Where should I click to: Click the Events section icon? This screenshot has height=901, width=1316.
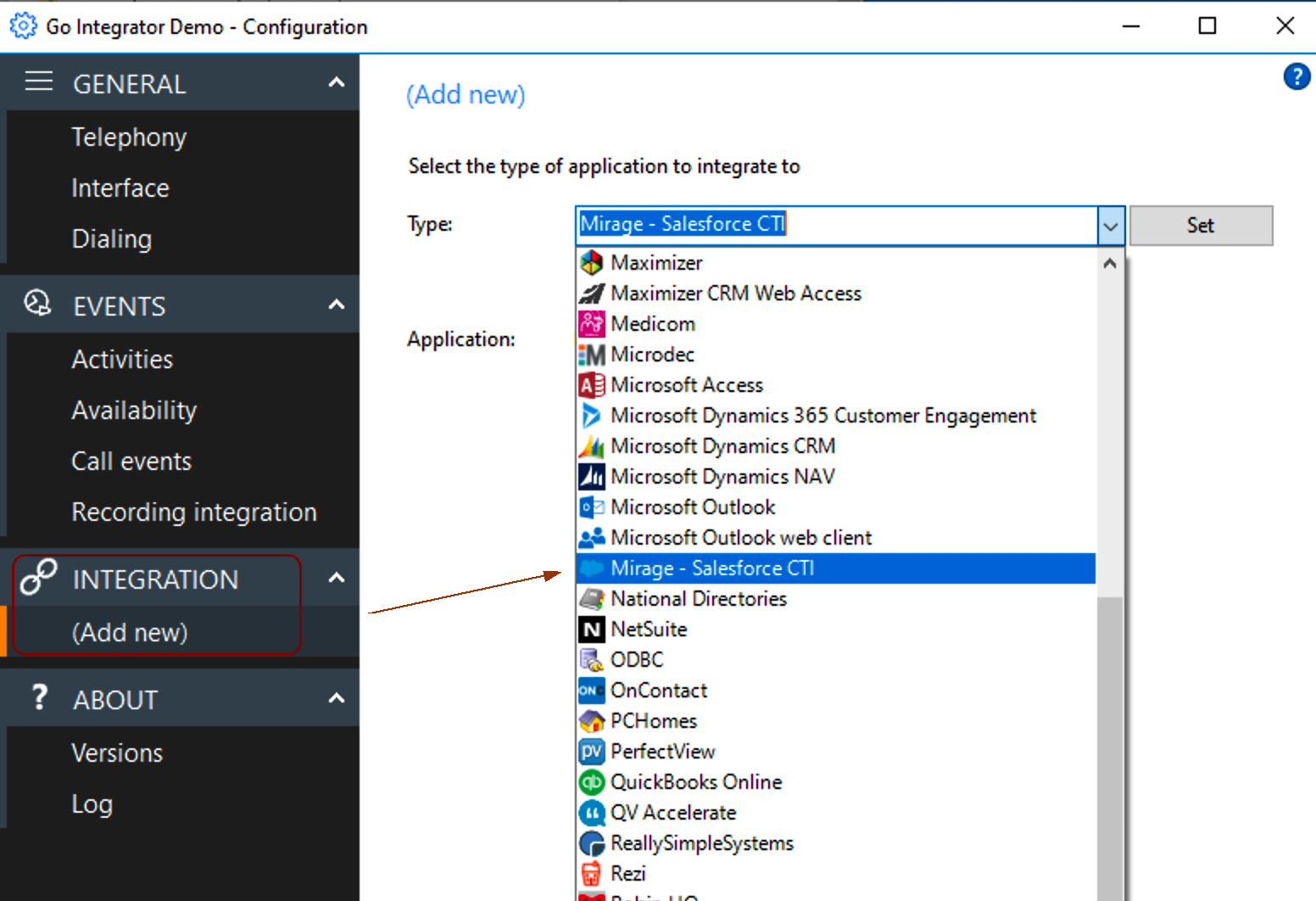(x=37, y=303)
